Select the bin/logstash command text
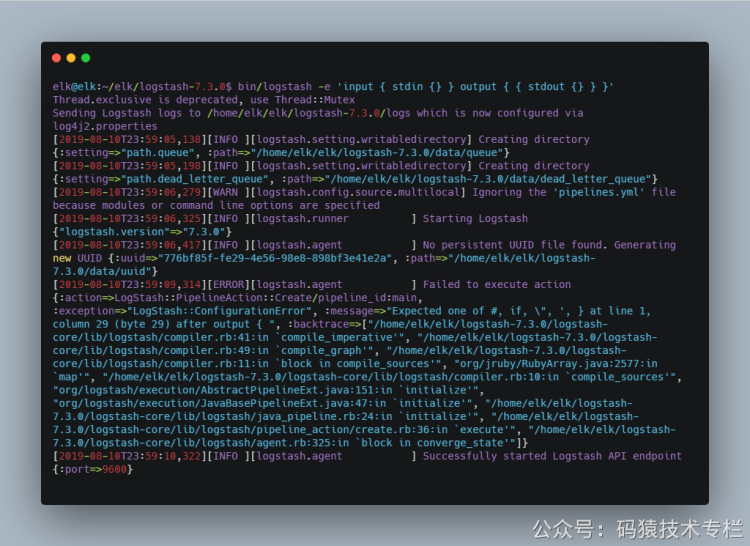750x546 pixels. click(275, 87)
